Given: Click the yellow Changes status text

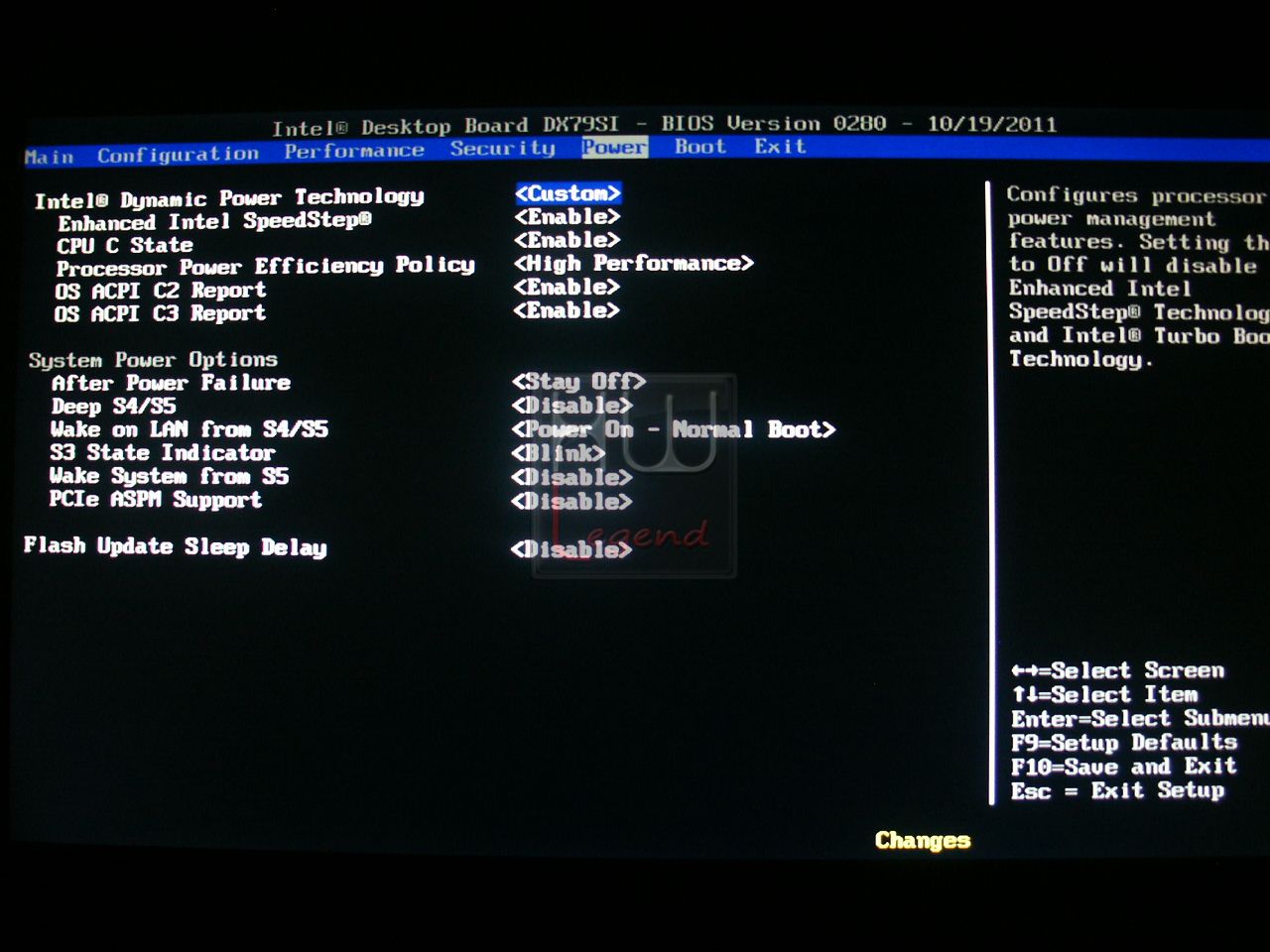Looking at the screenshot, I should point(923,841).
